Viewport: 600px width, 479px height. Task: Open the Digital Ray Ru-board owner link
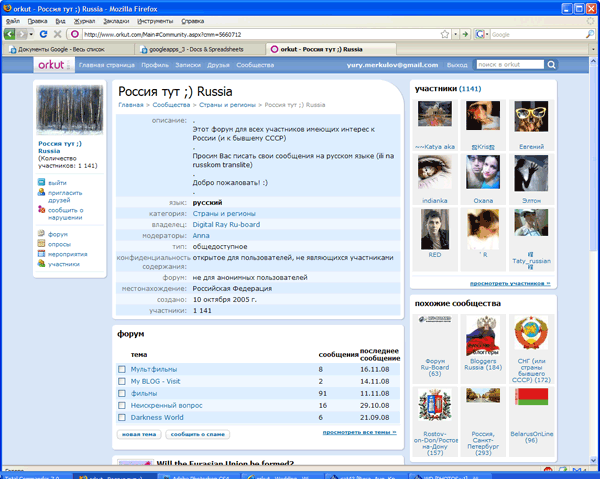(226, 225)
